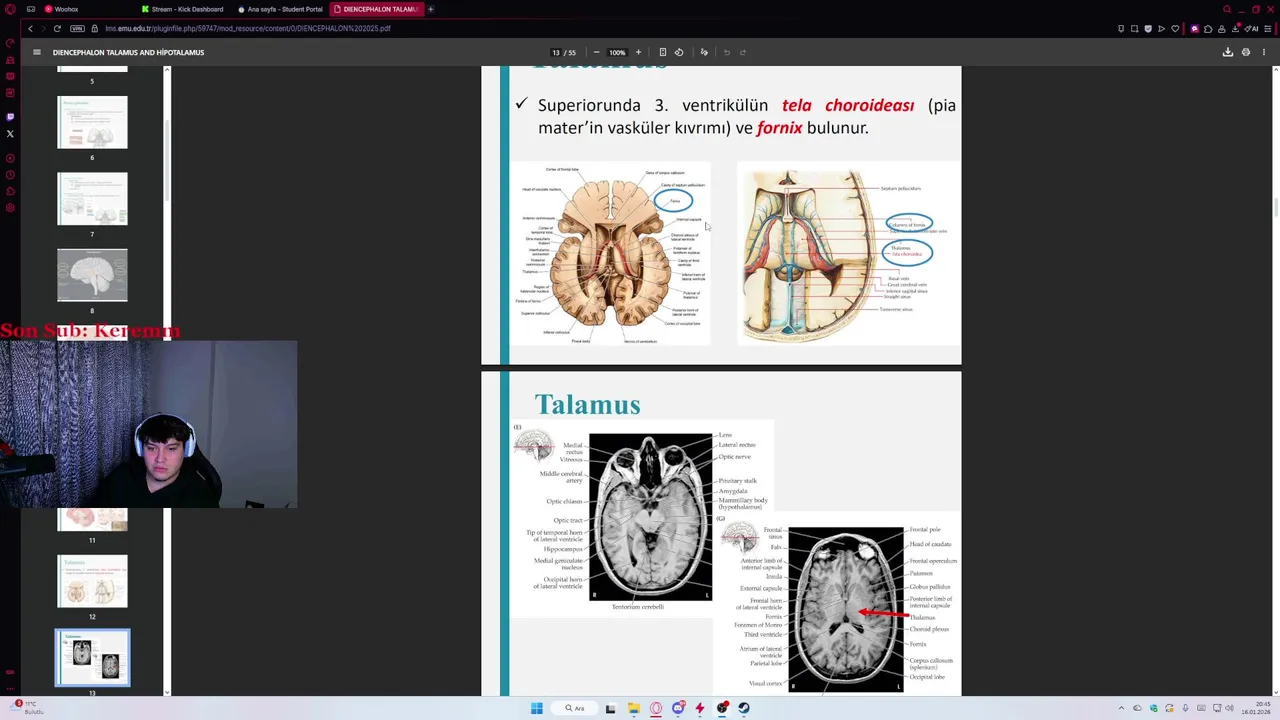The width and height of the screenshot is (1280, 720).
Task: Rotate the PDF counterclockwise
Action: pos(679,52)
